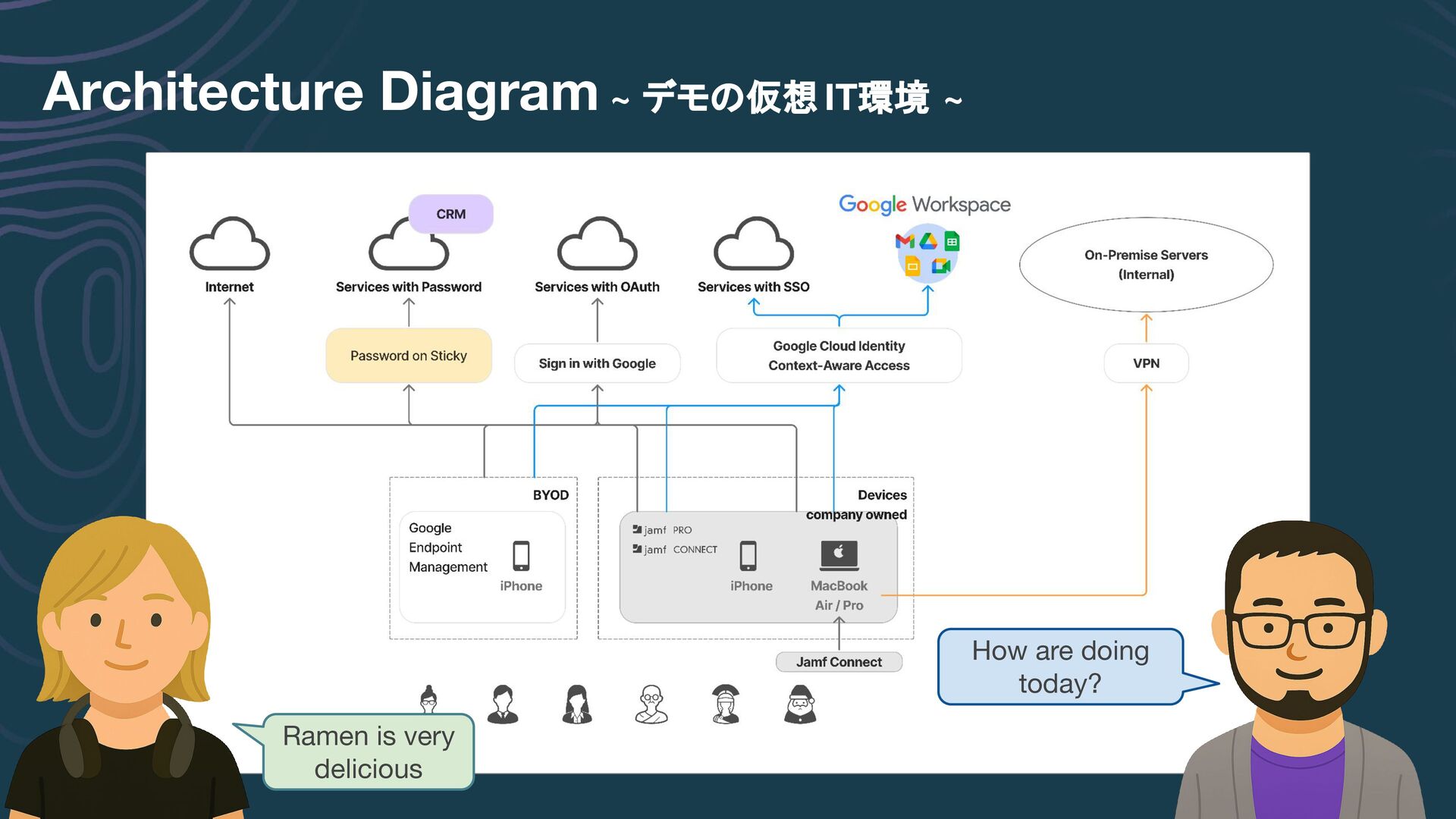The height and width of the screenshot is (819, 1456).
Task: Click the company owned iPhone icon
Action: [x=748, y=555]
